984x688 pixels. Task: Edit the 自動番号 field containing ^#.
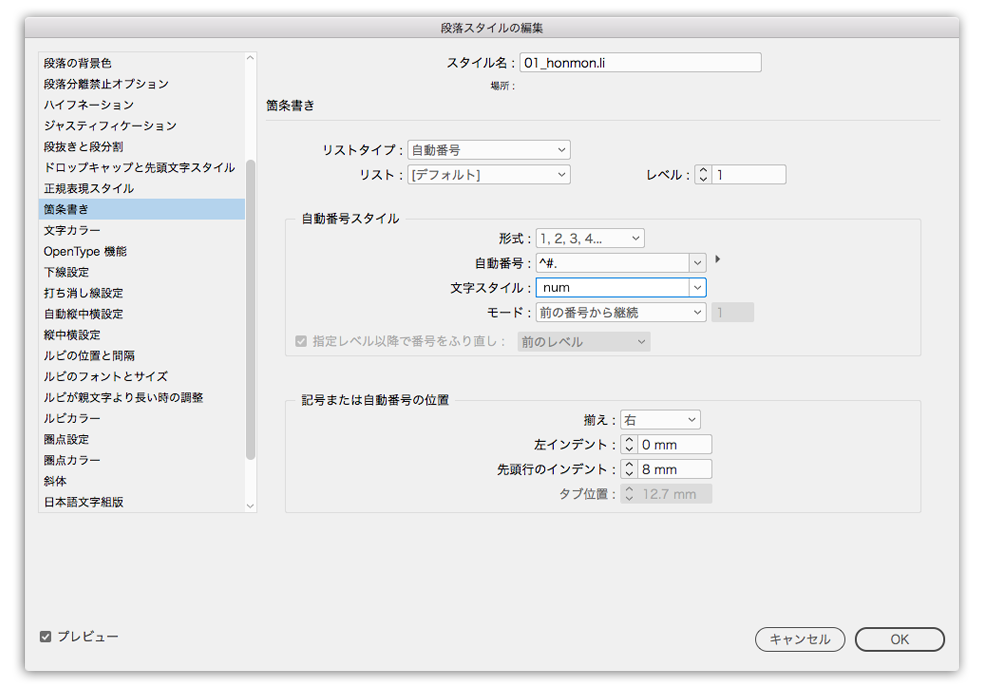click(x=610, y=263)
